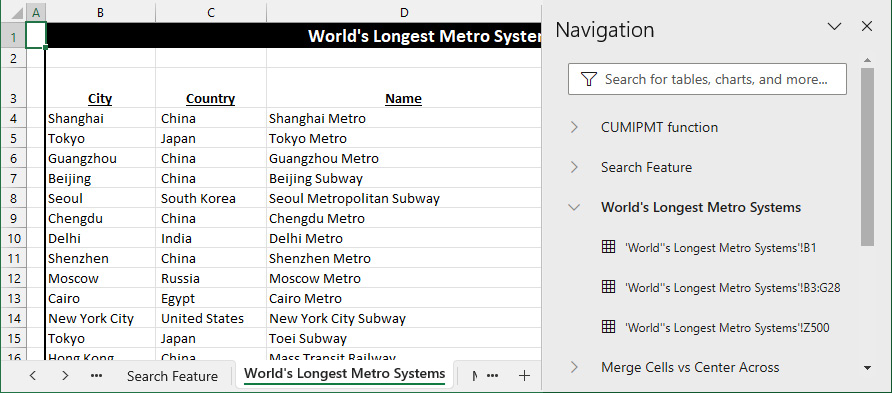Select cell containing Guangzhou Metro
Viewport: 892px width, 393px height.
pos(404,158)
